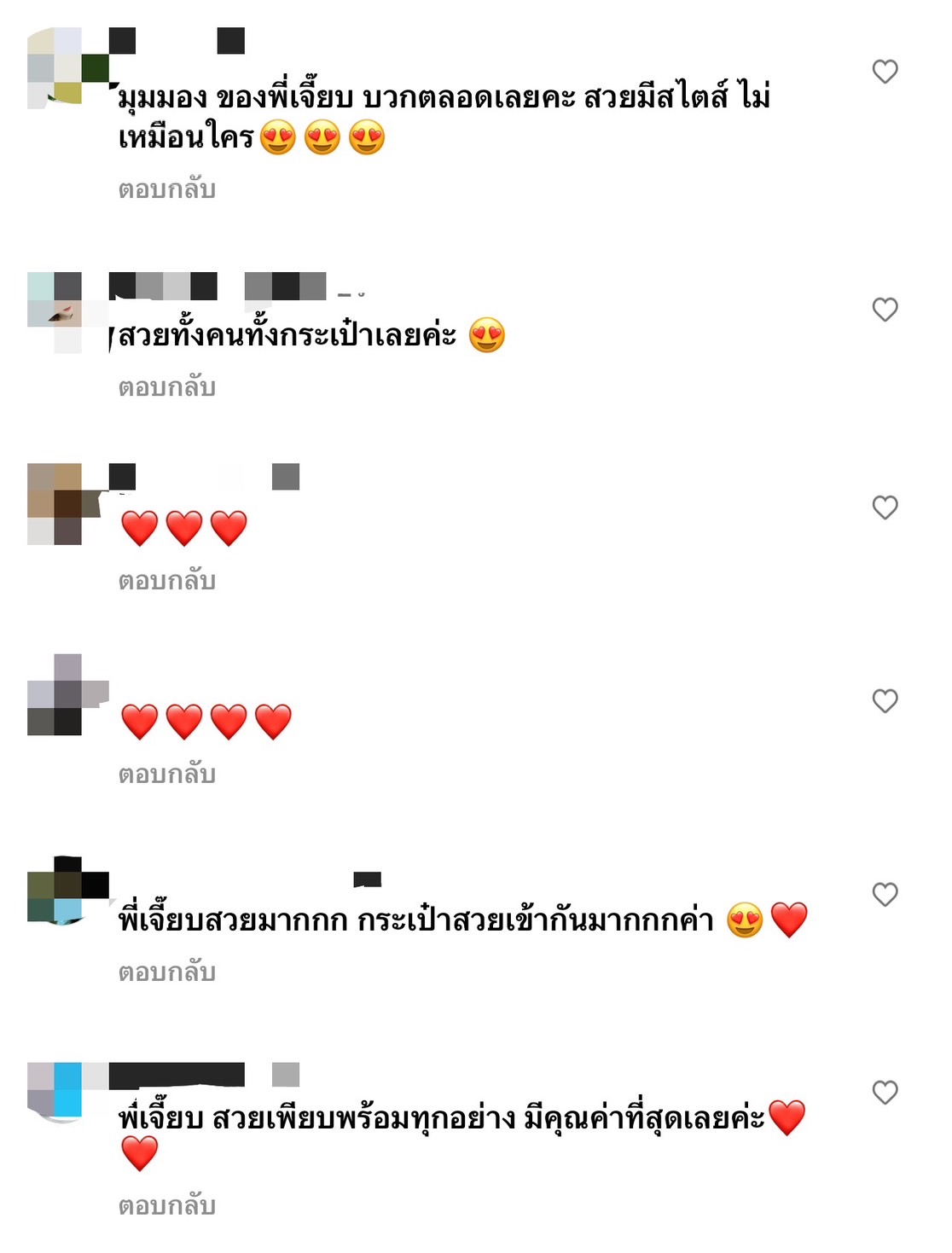Reply (ตอบกลับ) to the three hearts comment
This screenshot has width=952, height=1253.
pyautogui.click(x=166, y=580)
